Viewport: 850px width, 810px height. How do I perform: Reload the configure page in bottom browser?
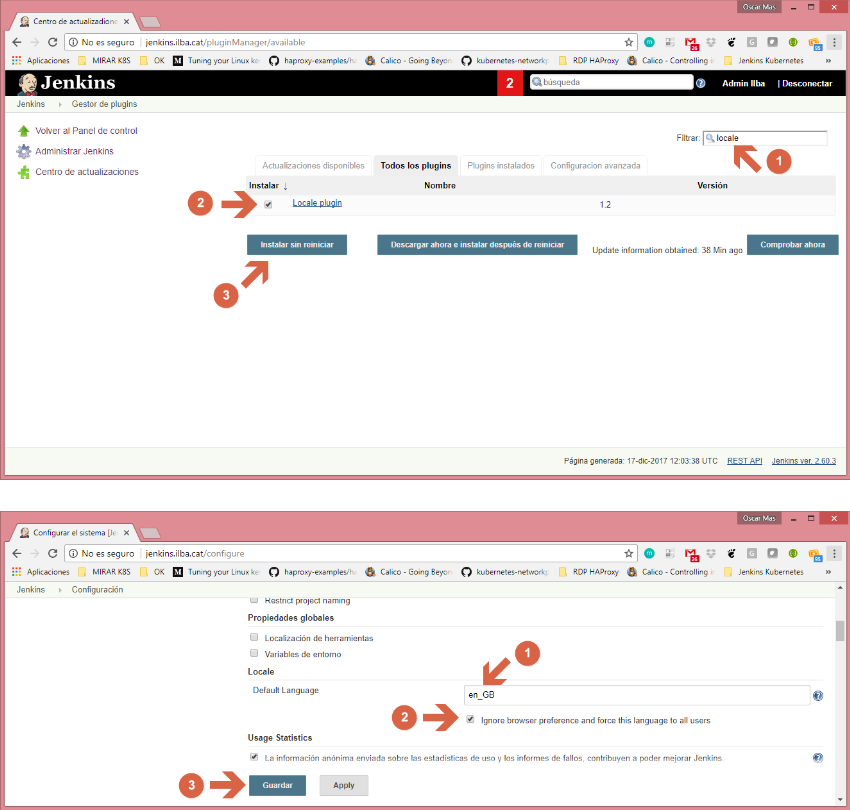coord(53,554)
